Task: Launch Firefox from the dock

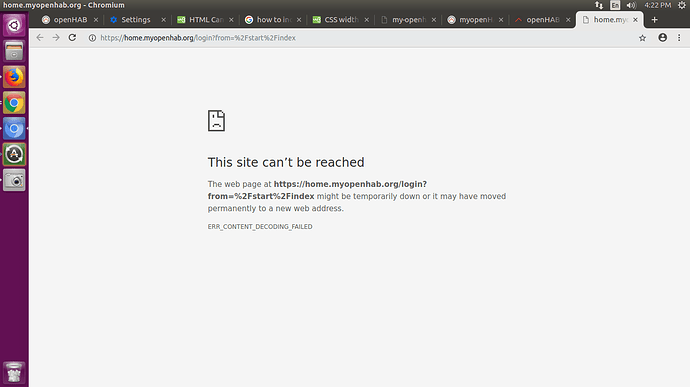Action: [x=14, y=77]
